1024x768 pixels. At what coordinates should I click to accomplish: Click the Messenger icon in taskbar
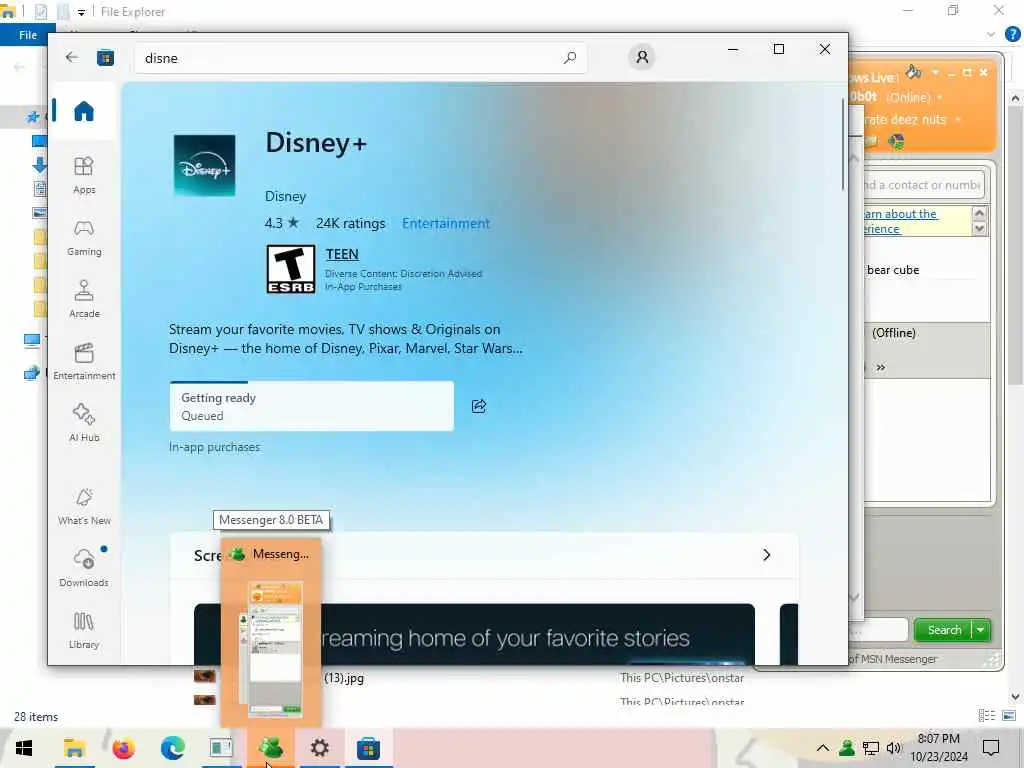(270, 748)
